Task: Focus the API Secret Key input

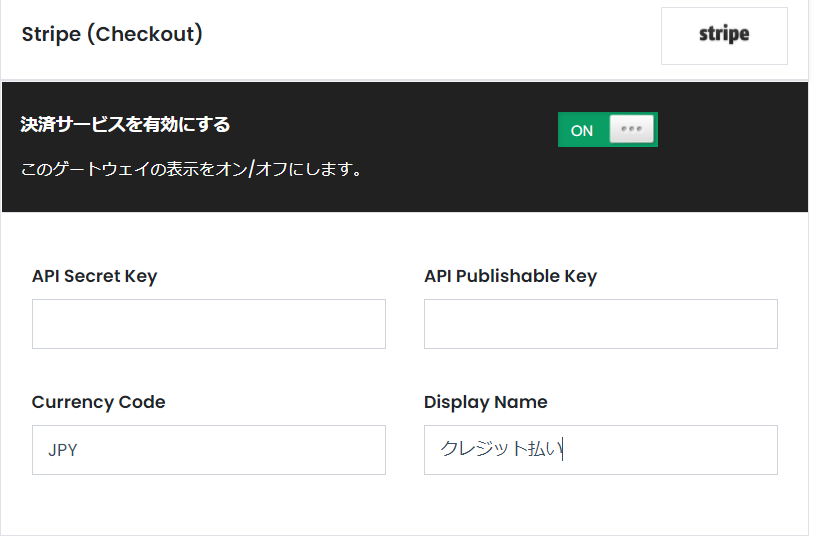Action: click(x=209, y=324)
